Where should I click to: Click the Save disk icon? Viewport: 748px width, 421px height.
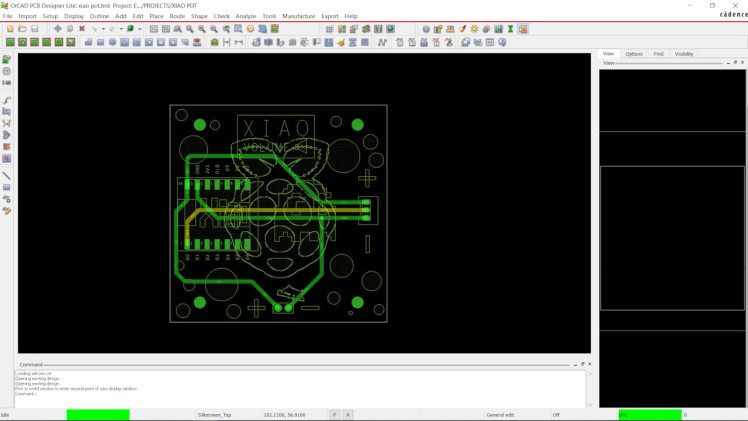[35, 29]
